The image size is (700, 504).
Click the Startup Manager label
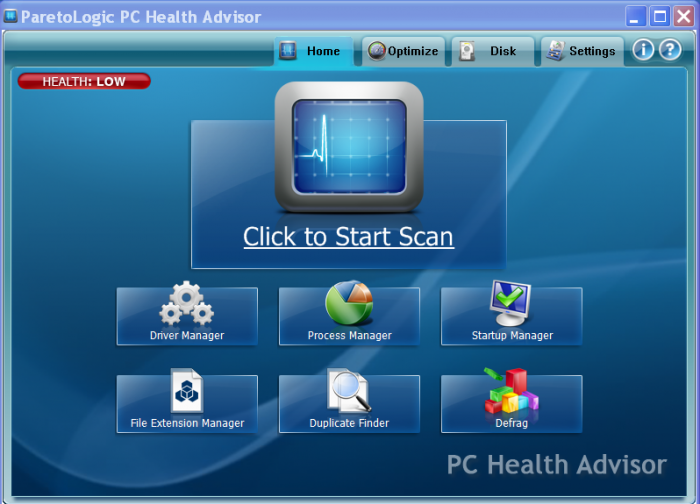click(x=512, y=335)
